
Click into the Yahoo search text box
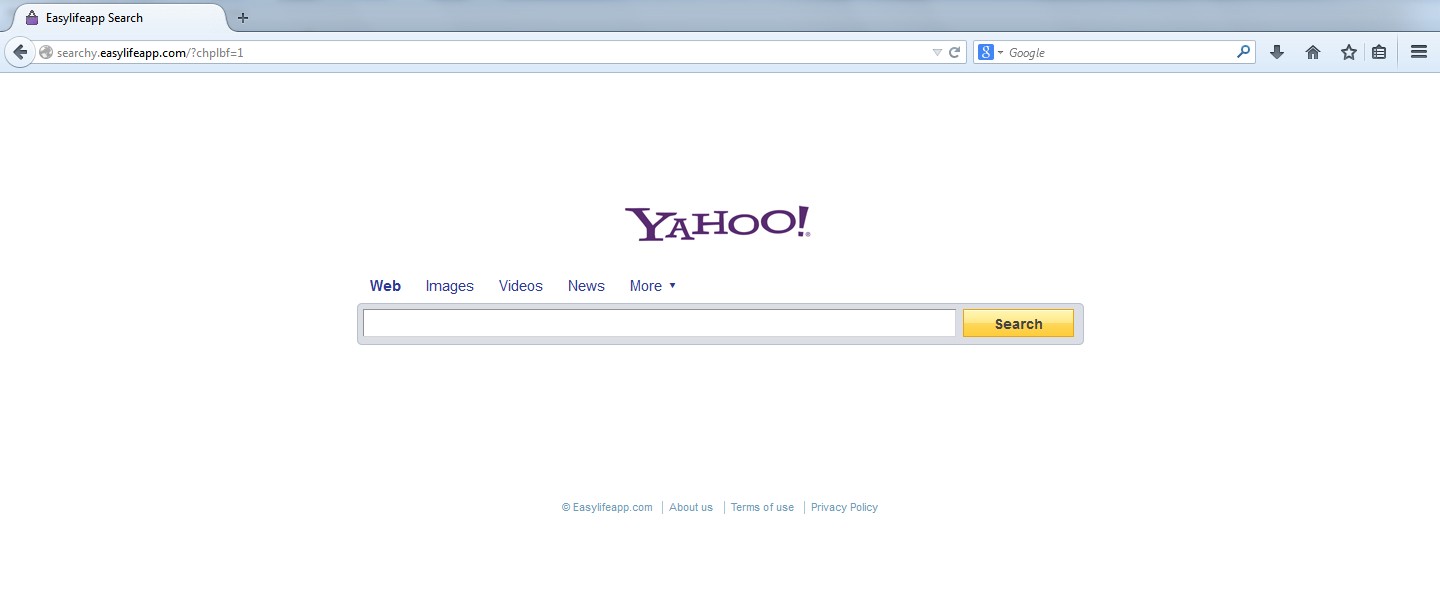click(x=659, y=323)
